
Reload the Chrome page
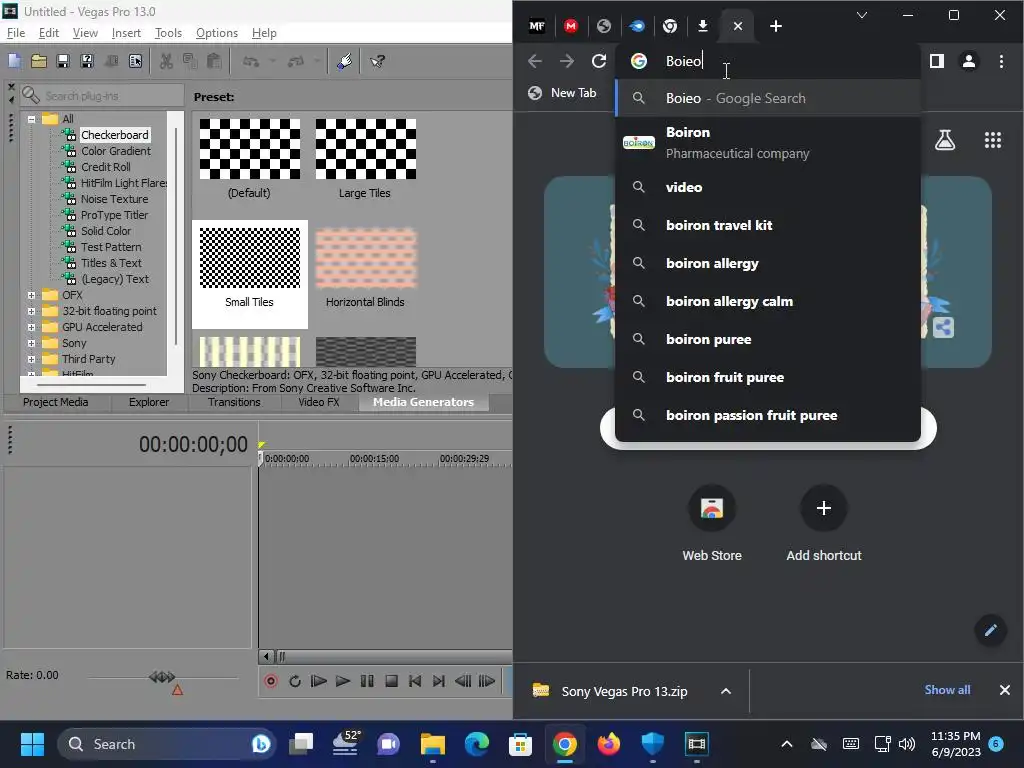[x=598, y=61]
